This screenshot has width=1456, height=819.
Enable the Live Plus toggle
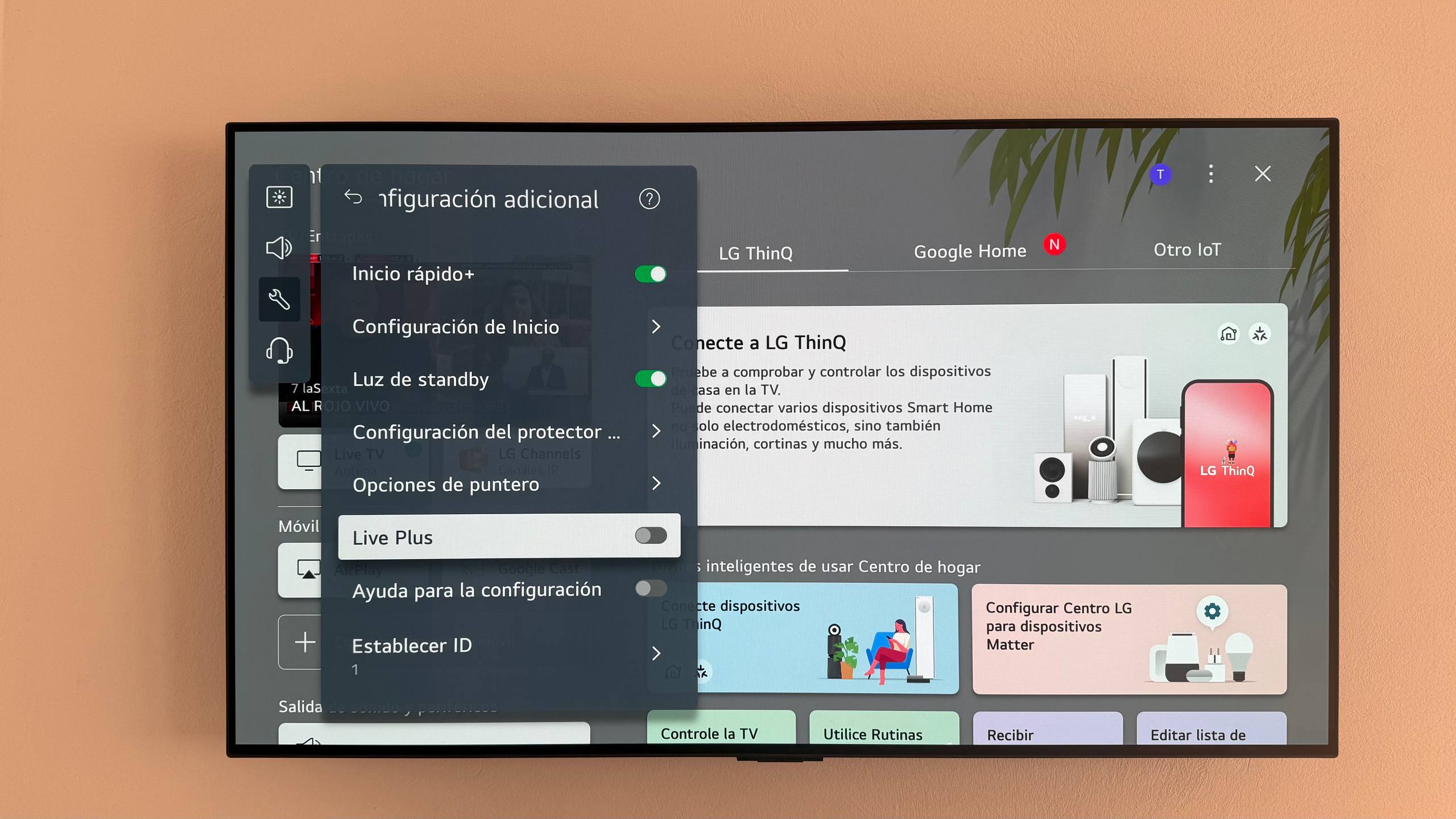[651, 535]
